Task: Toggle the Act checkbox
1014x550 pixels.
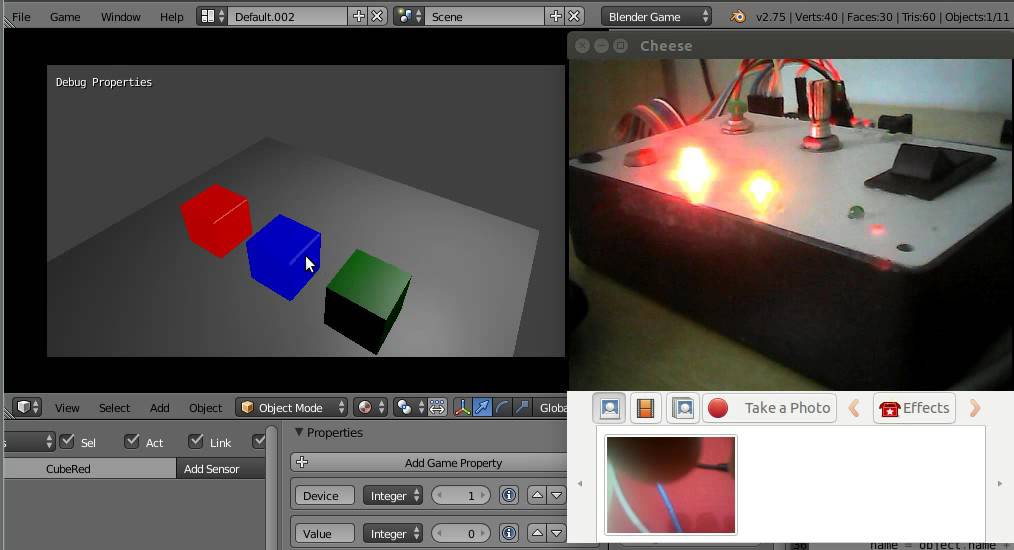Action: click(x=132, y=441)
